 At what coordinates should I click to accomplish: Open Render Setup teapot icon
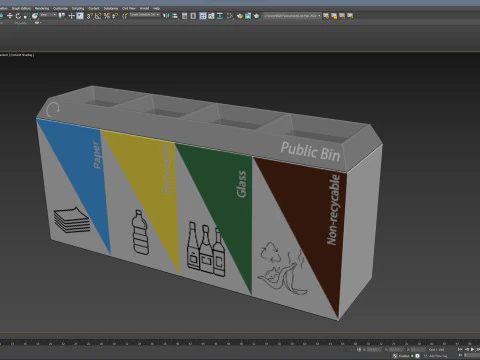tap(240, 16)
